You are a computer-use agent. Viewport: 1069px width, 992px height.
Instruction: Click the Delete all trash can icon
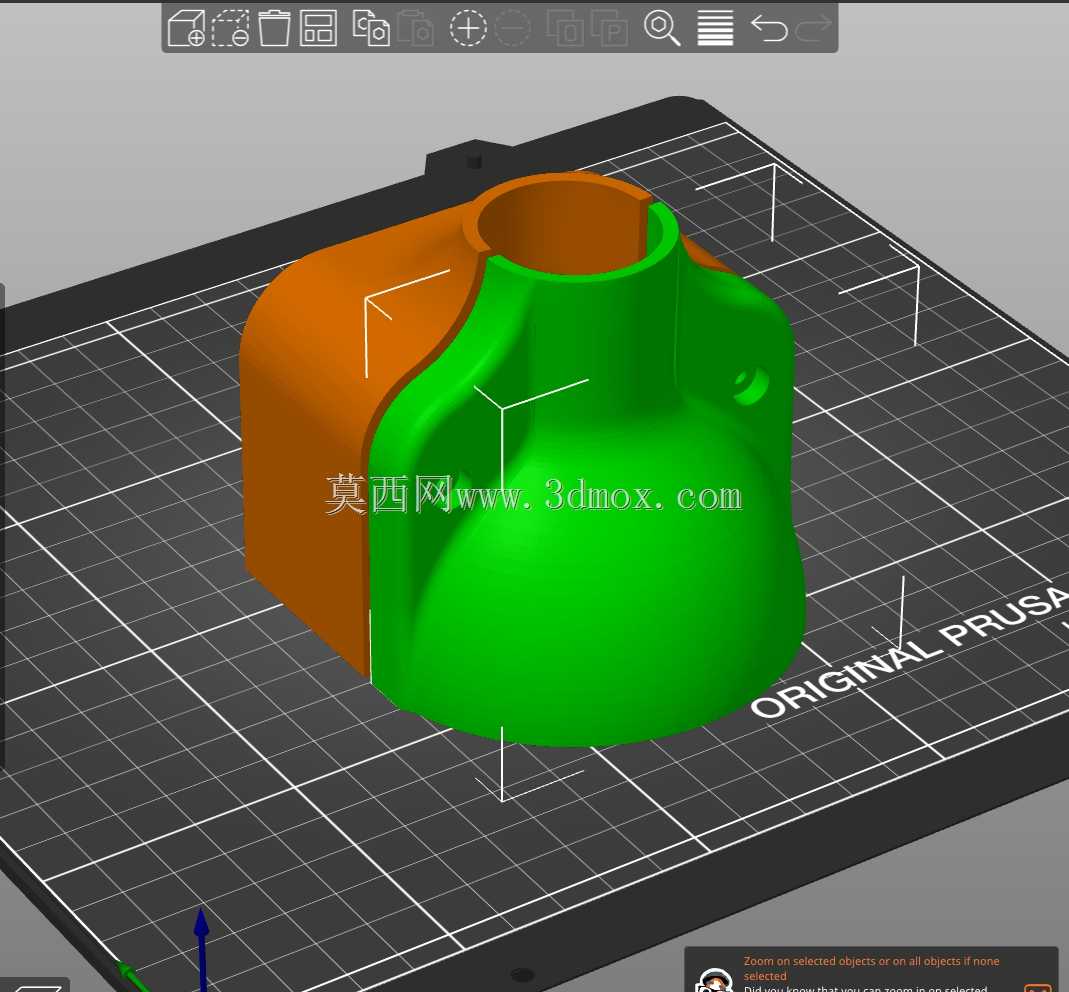pos(274,29)
